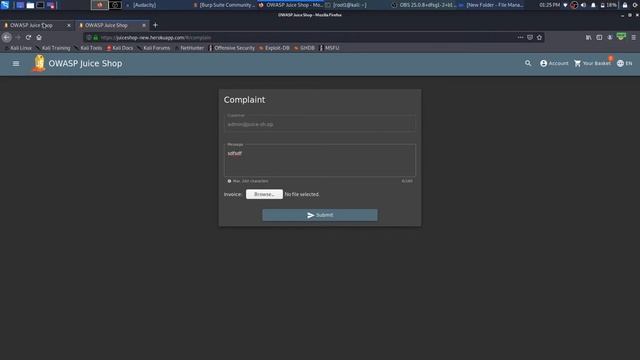Go back with the browser Back arrow
Image resolution: width=640 pixels, height=360 pixels.
7,38
